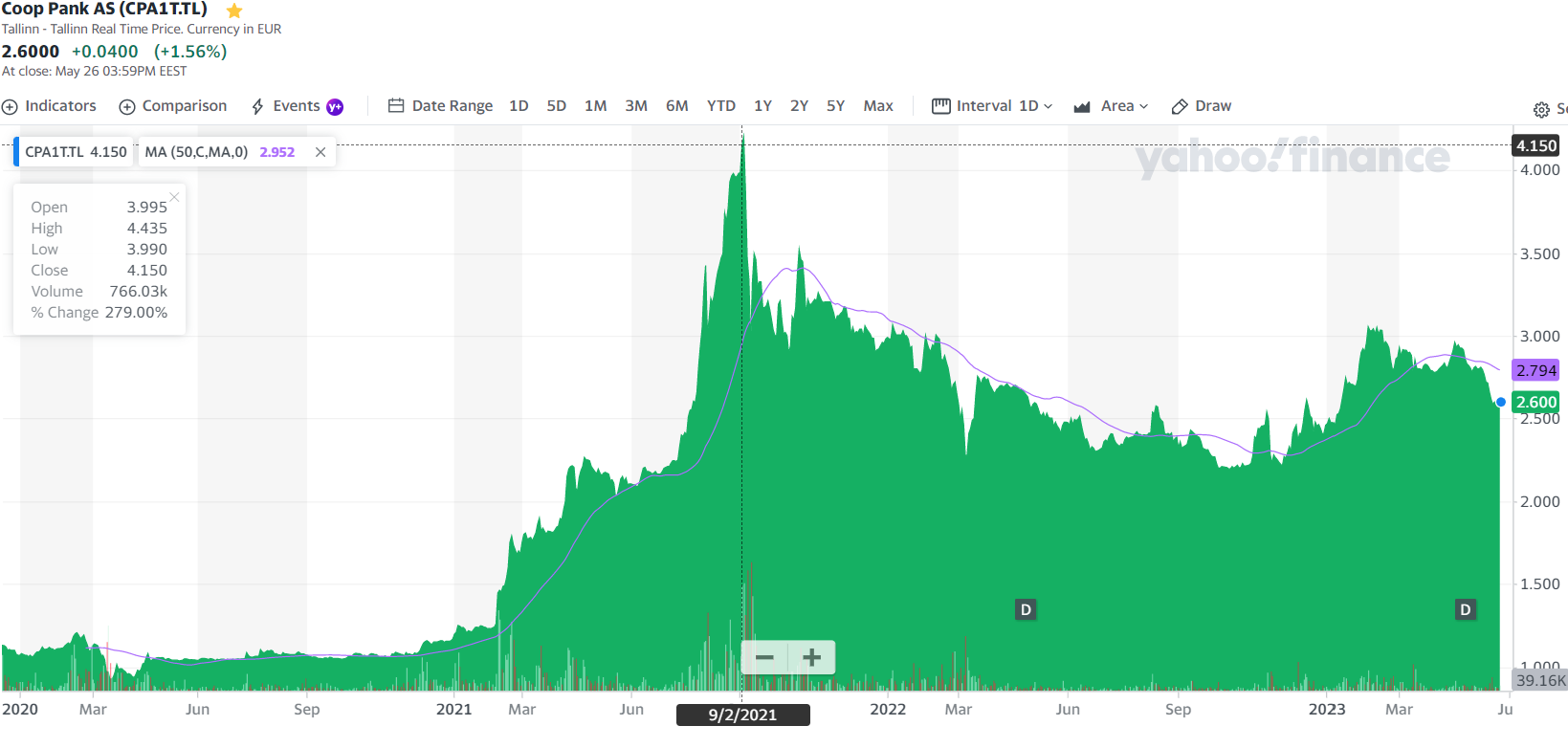This screenshot has width=1568, height=748.
Task: Select the 1D range
Action: click(x=519, y=106)
